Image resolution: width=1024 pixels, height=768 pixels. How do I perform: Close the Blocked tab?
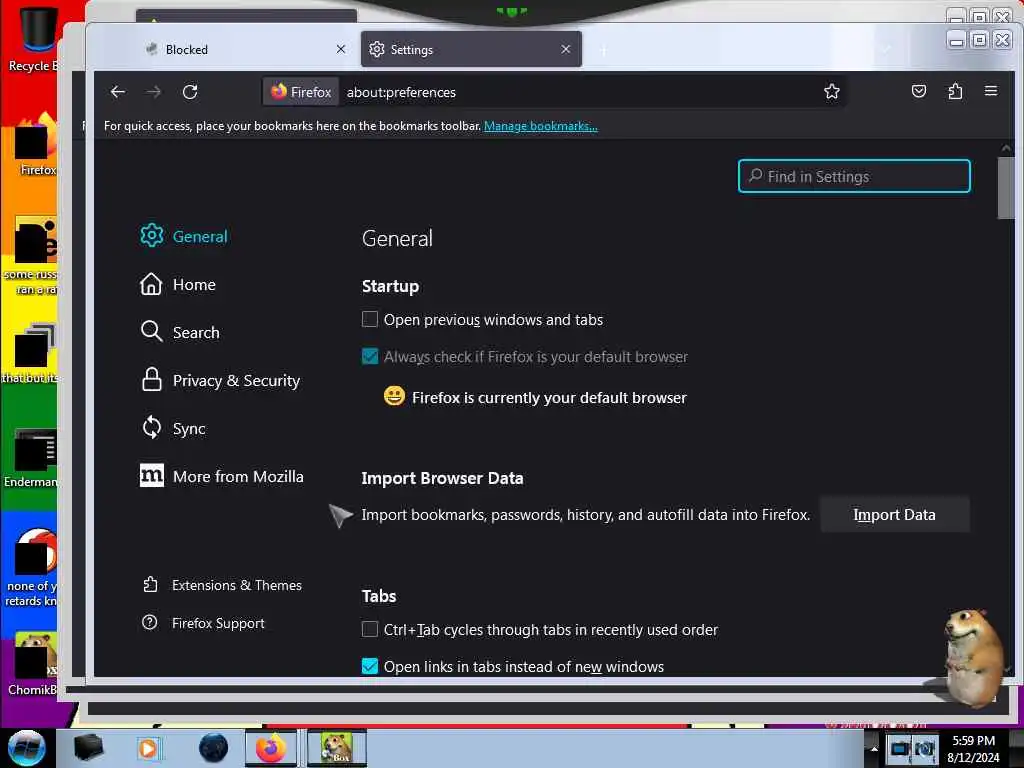coord(341,49)
